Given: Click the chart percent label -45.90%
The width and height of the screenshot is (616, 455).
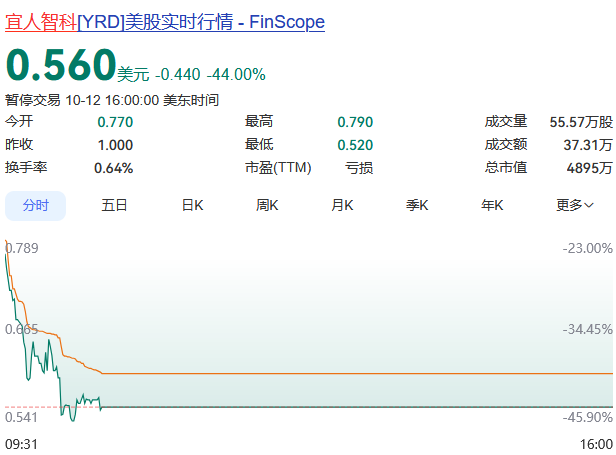Looking at the screenshot, I should [587, 417].
